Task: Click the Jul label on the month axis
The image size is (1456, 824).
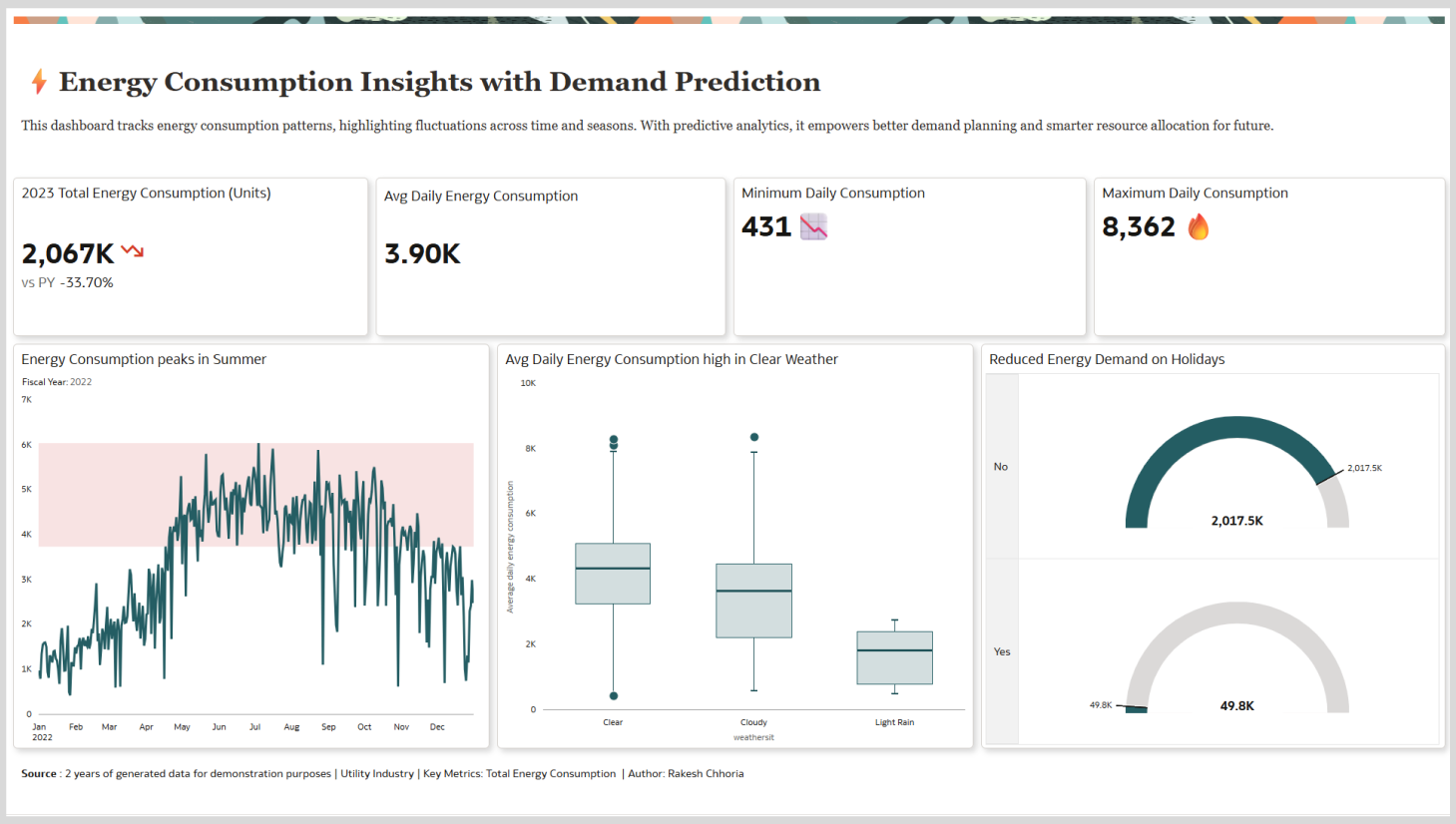Action: coord(255,727)
